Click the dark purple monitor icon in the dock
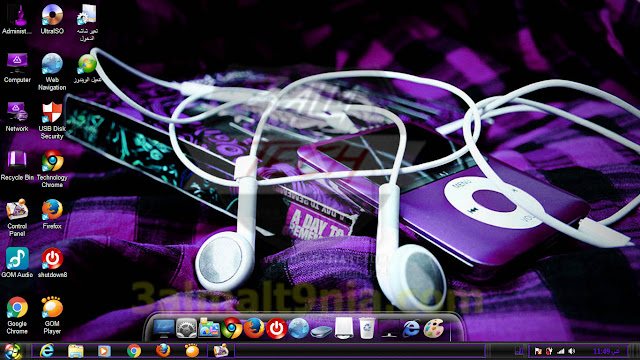 tap(389, 328)
